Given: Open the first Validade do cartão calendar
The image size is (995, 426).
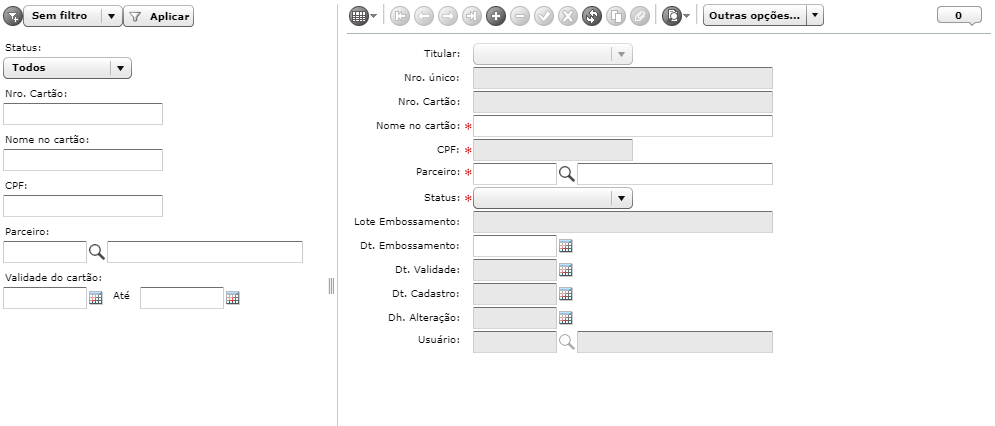Looking at the screenshot, I should pyautogui.click(x=96, y=298).
